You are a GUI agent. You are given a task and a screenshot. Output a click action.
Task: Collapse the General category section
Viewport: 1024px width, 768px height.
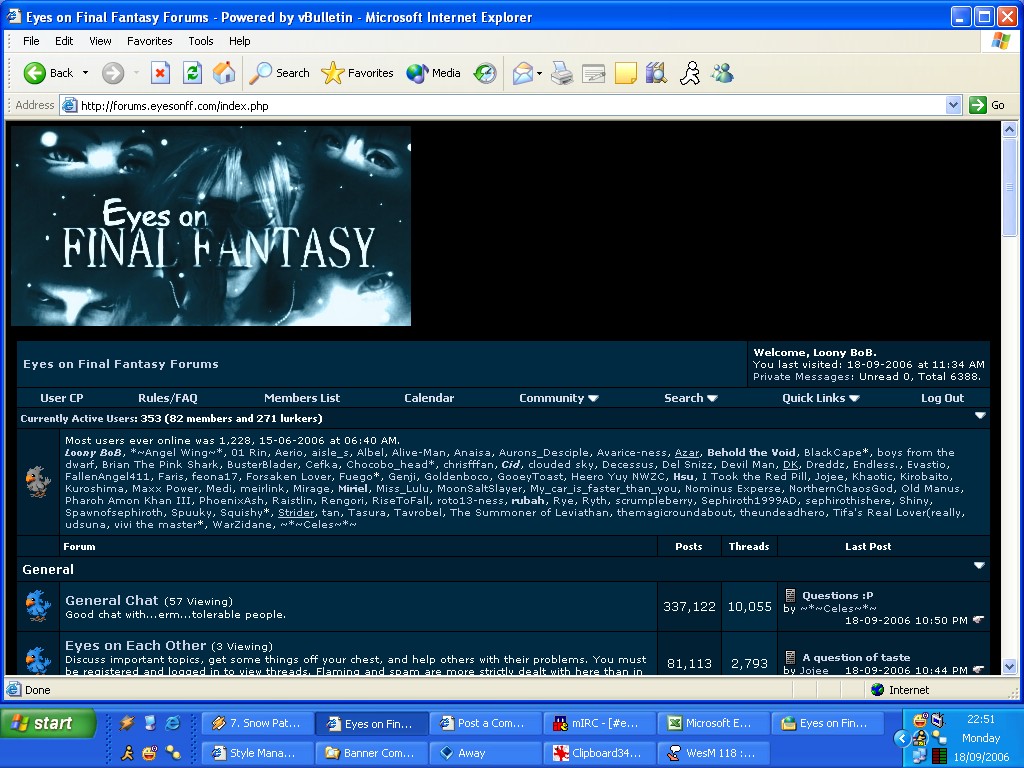coord(979,566)
